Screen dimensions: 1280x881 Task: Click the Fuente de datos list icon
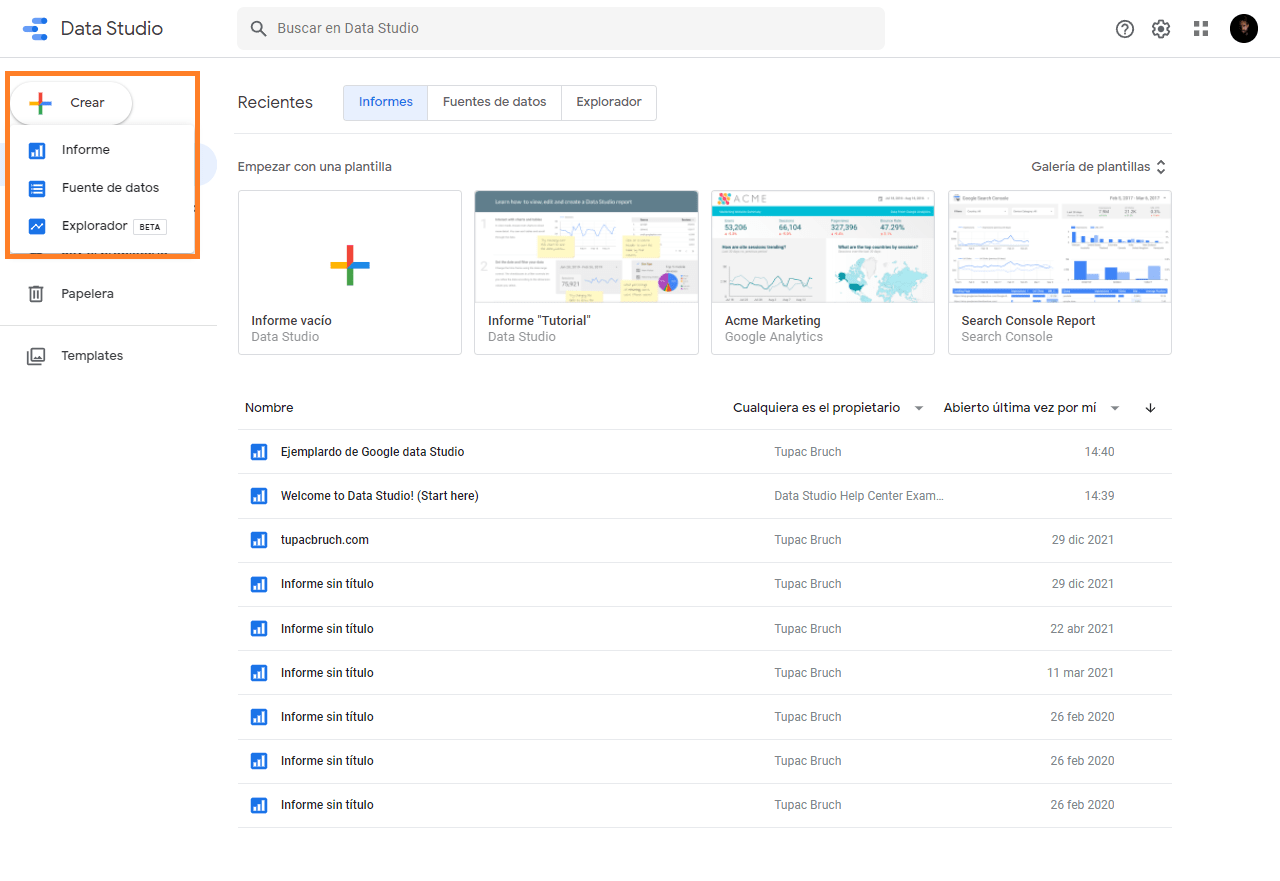point(37,188)
